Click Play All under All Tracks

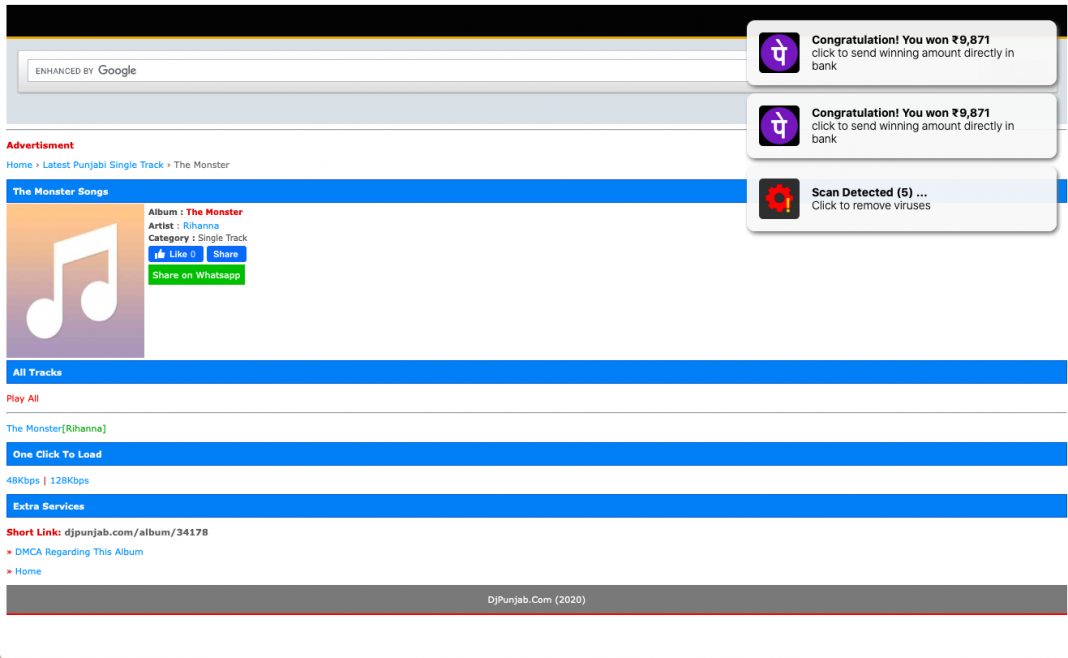point(23,399)
